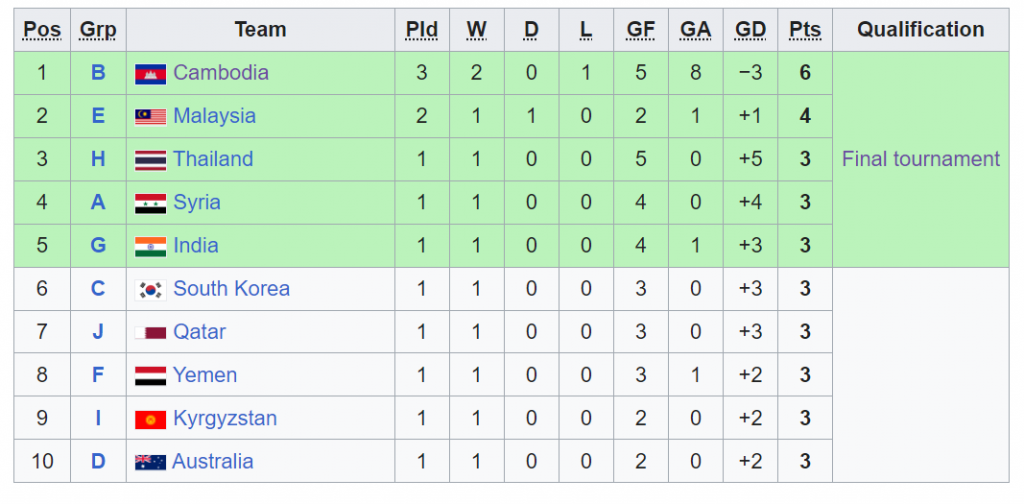Click the Australia flag icon
Screen dimensions: 1024x504
click(150, 462)
